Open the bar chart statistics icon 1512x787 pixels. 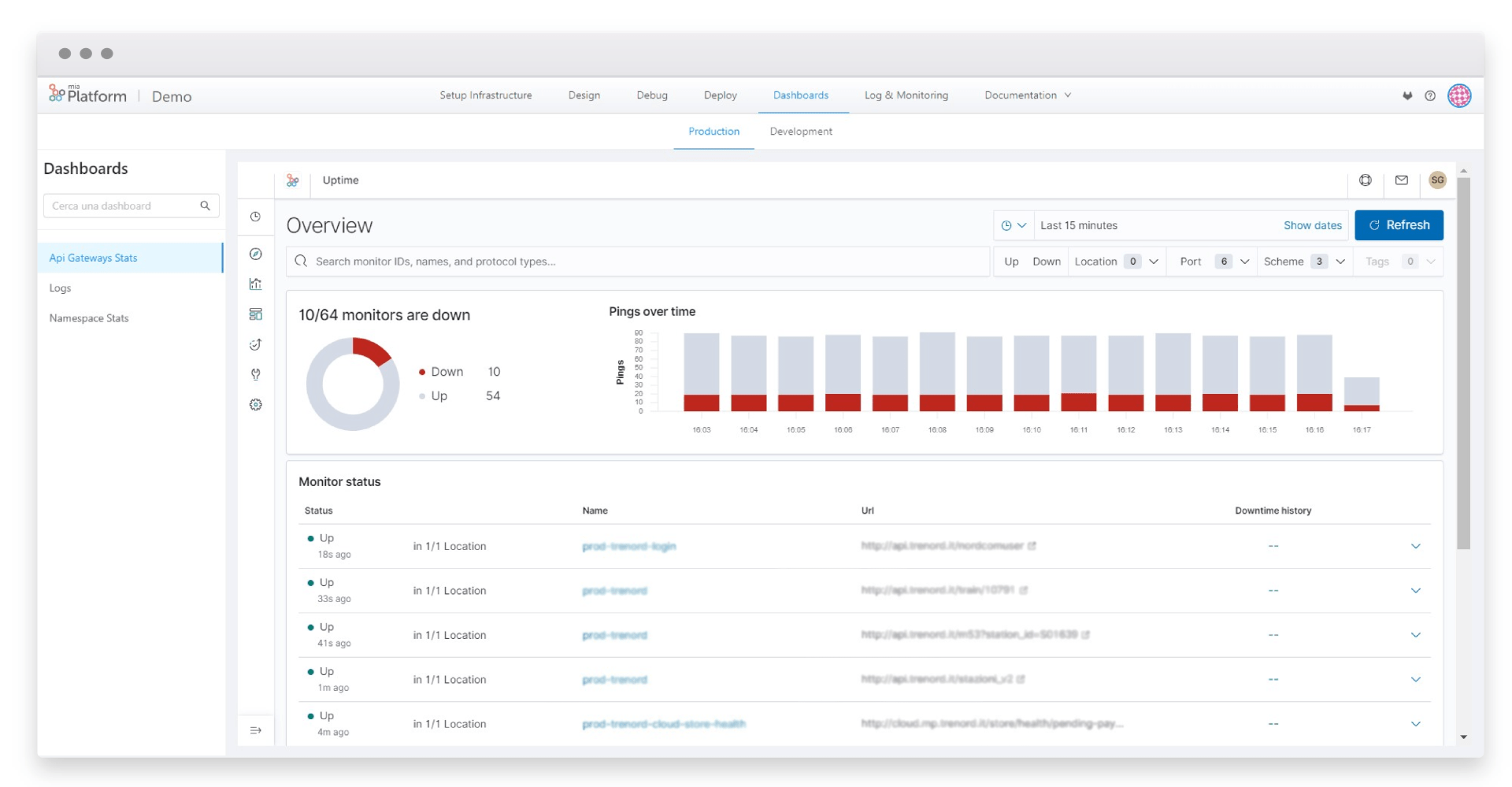(255, 284)
